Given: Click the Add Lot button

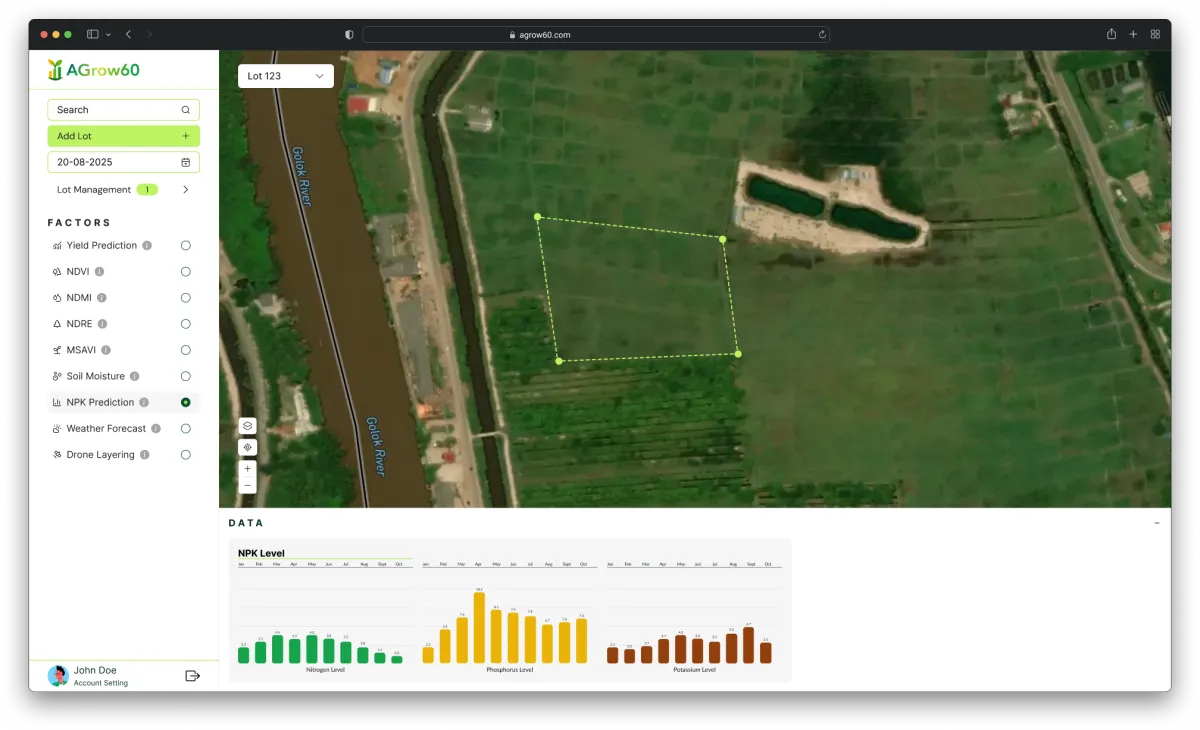Looking at the screenshot, I should [x=123, y=136].
